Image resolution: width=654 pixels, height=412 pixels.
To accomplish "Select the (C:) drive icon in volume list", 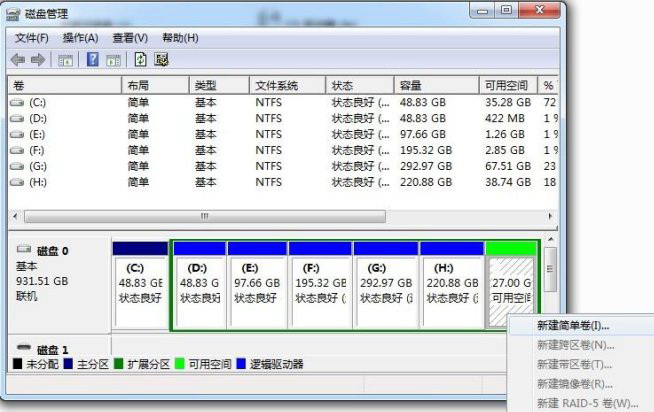I will pyautogui.click(x=17, y=102).
